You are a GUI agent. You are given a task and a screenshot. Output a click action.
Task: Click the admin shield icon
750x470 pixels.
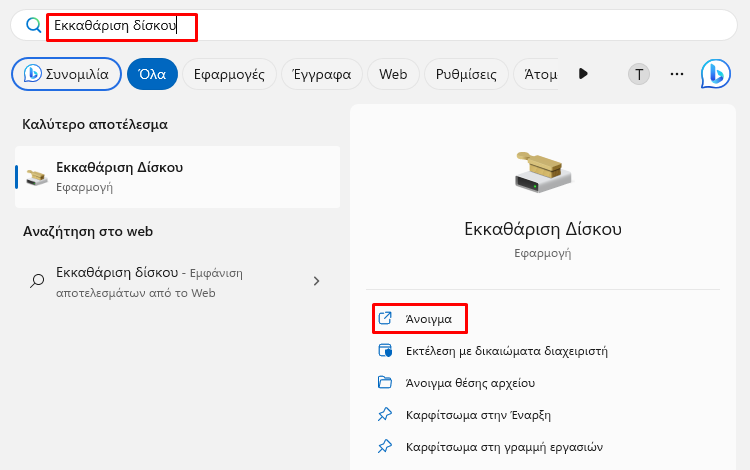click(385, 350)
